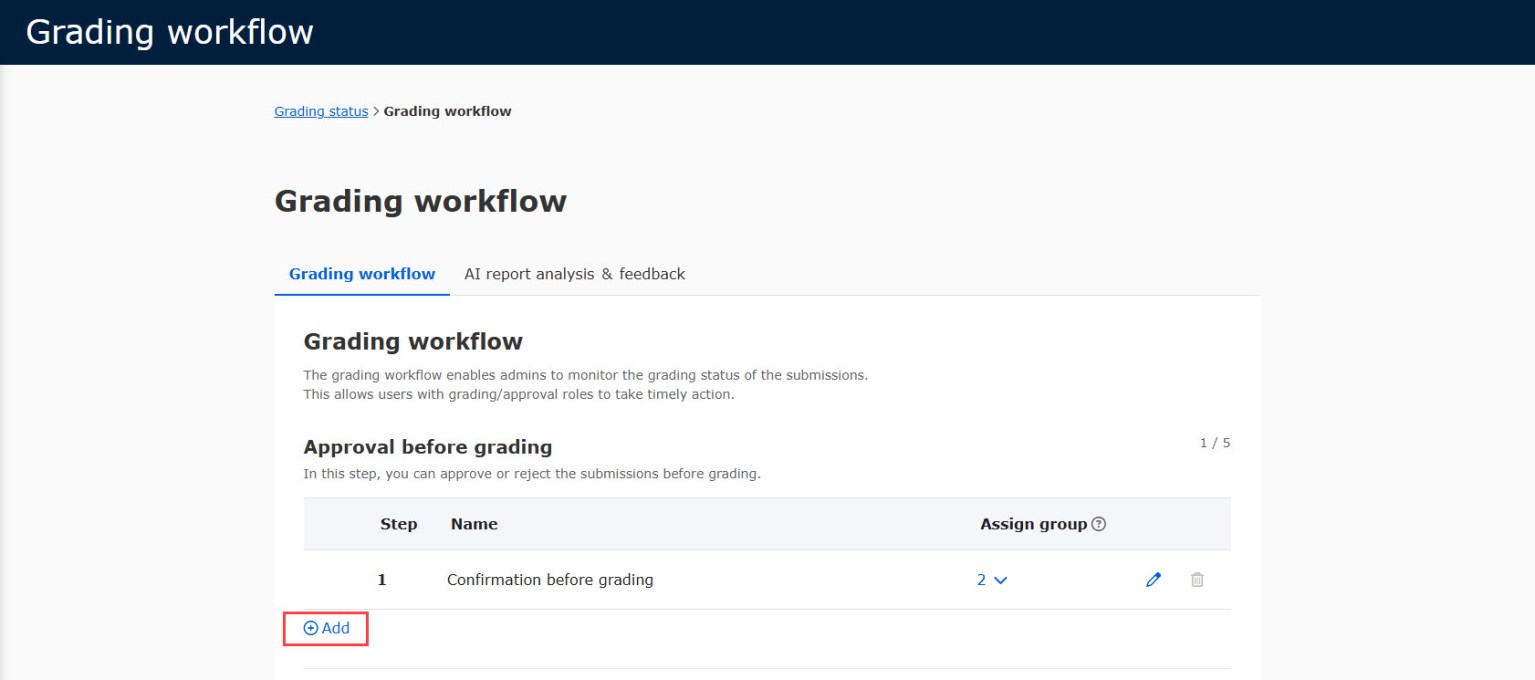Click the Name column header
Viewport: 1535px width, 680px height.
pos(474,524)
